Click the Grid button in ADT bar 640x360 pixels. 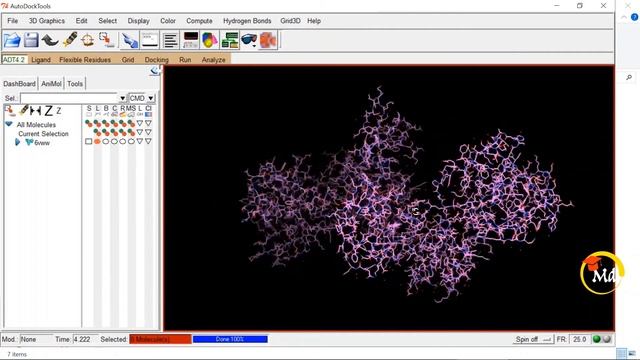coord(128,60)
